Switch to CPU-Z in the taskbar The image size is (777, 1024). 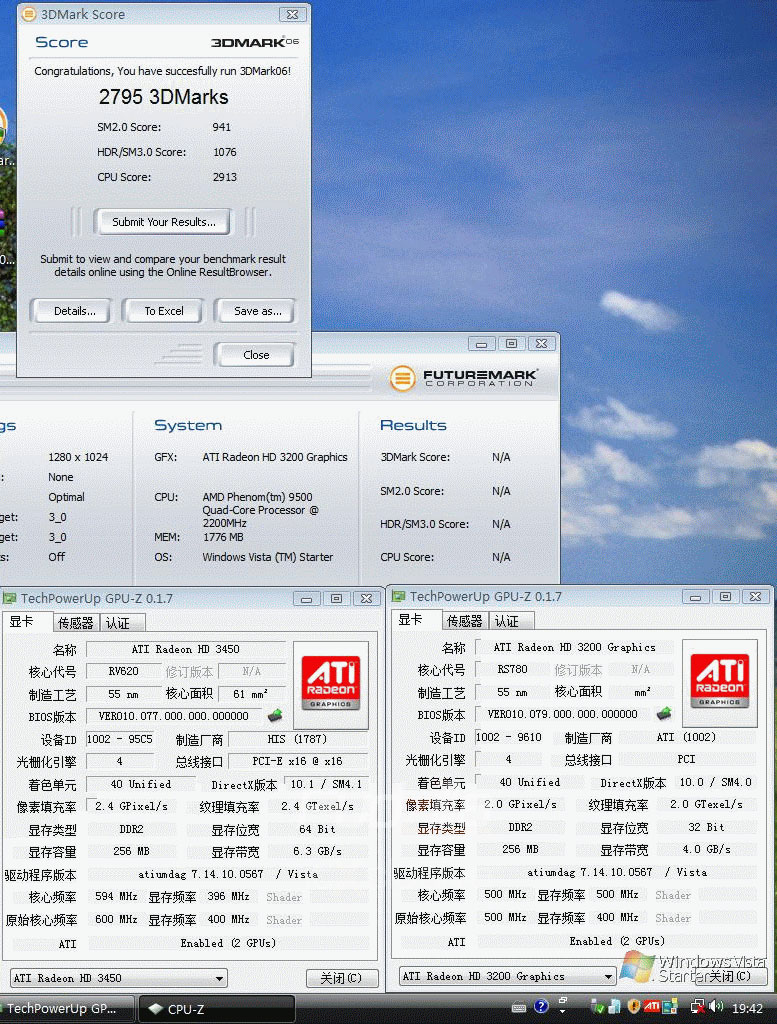[x=217, y=1009]
